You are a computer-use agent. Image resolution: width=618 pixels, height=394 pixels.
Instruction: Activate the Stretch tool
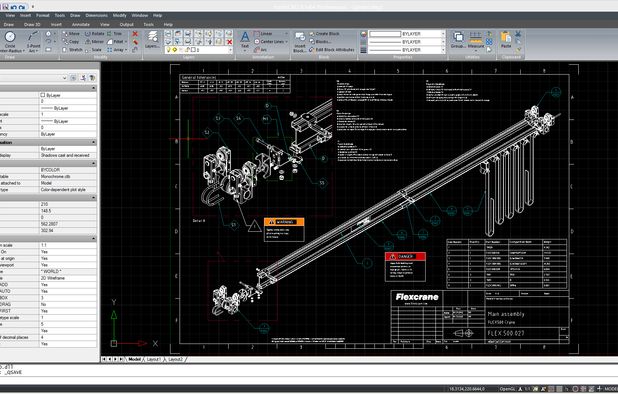73,50
